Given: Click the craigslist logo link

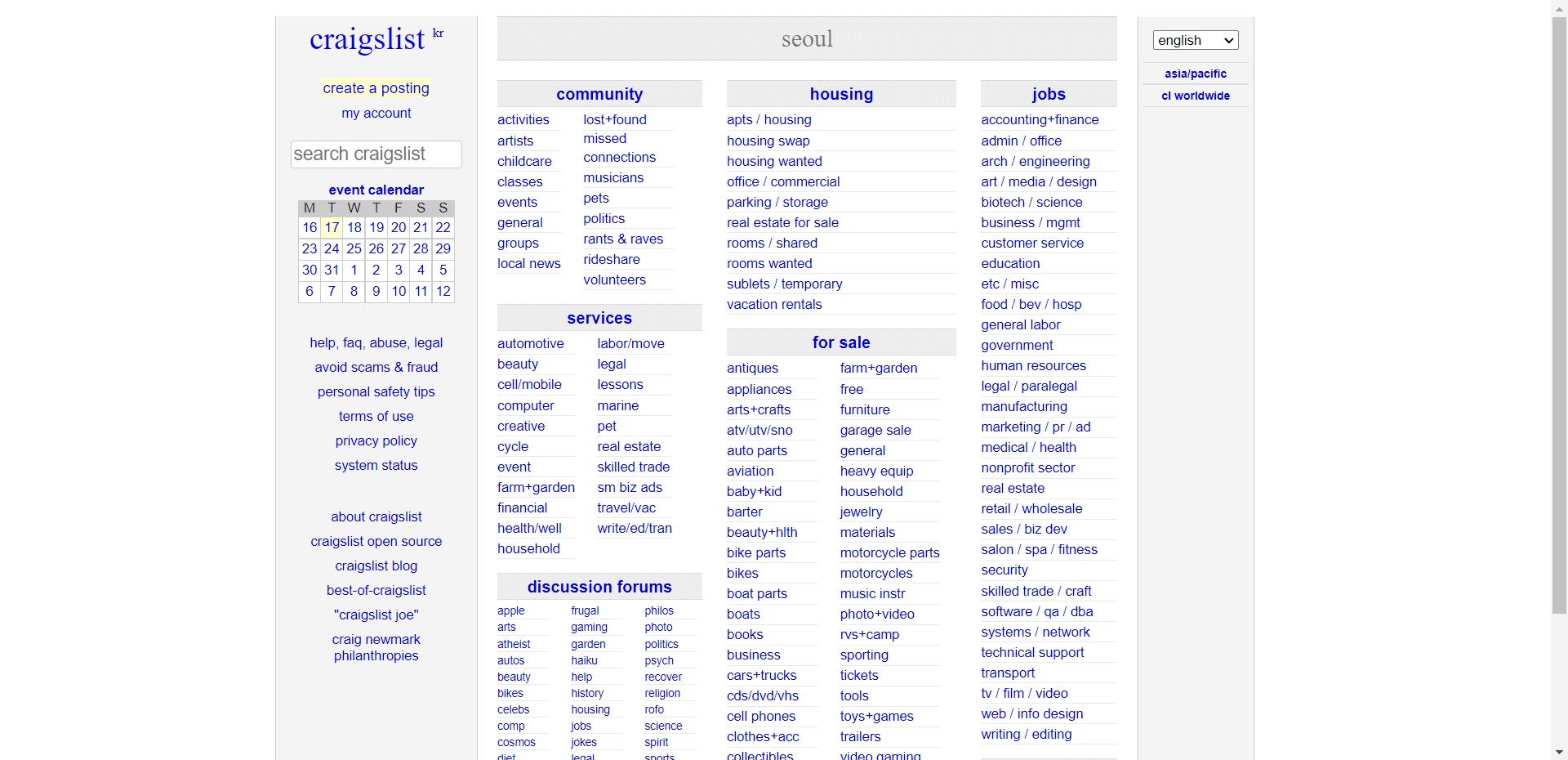Looking at the screenshot, I should point(367,39).
